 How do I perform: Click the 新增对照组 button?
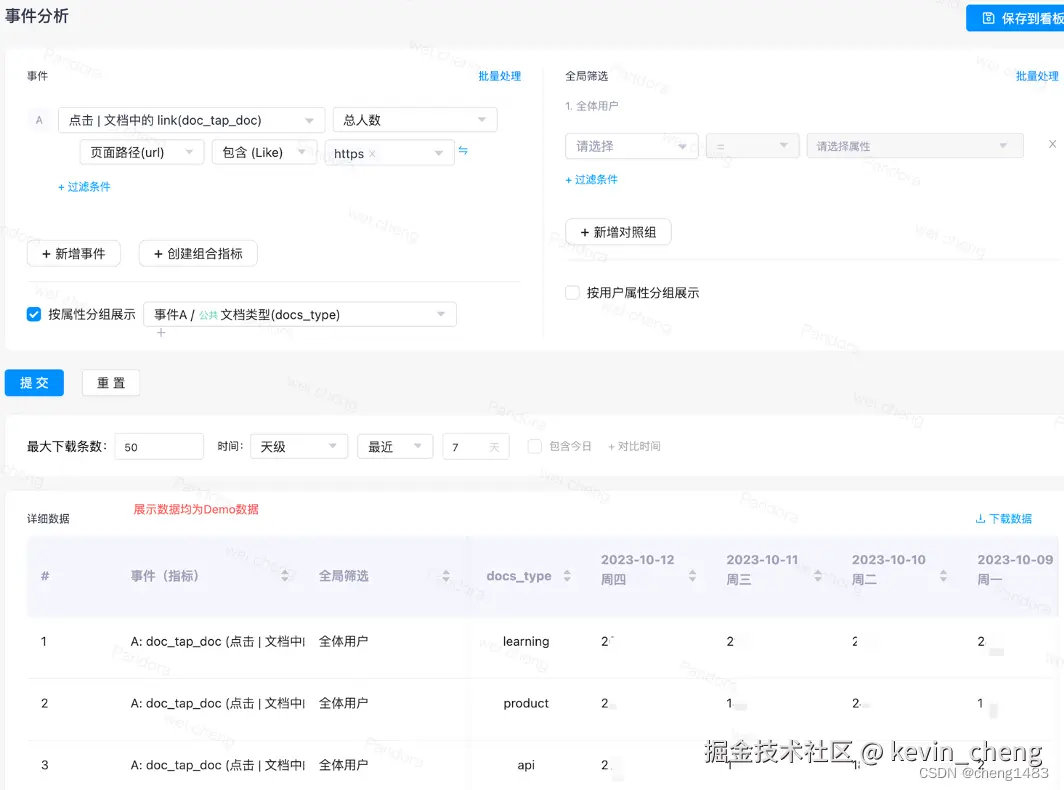(618, 232)
